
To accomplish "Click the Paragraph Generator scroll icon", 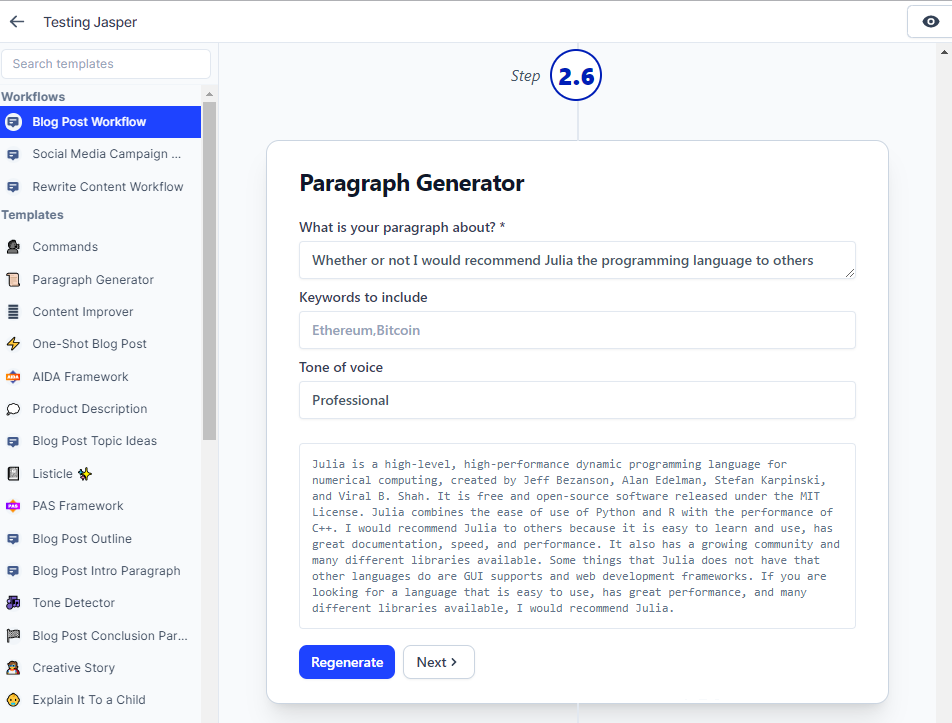I will 13,280.
